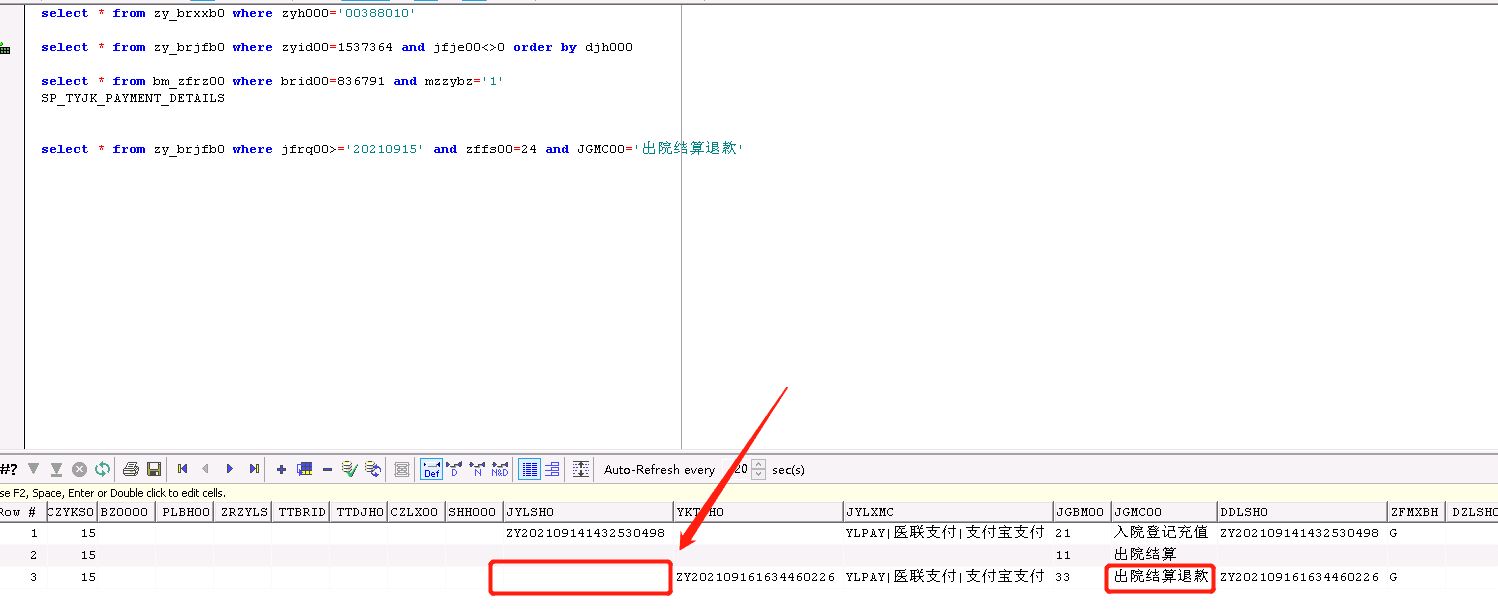
Task: Click the JGBM00 column header
Action: pos(1081,512)
